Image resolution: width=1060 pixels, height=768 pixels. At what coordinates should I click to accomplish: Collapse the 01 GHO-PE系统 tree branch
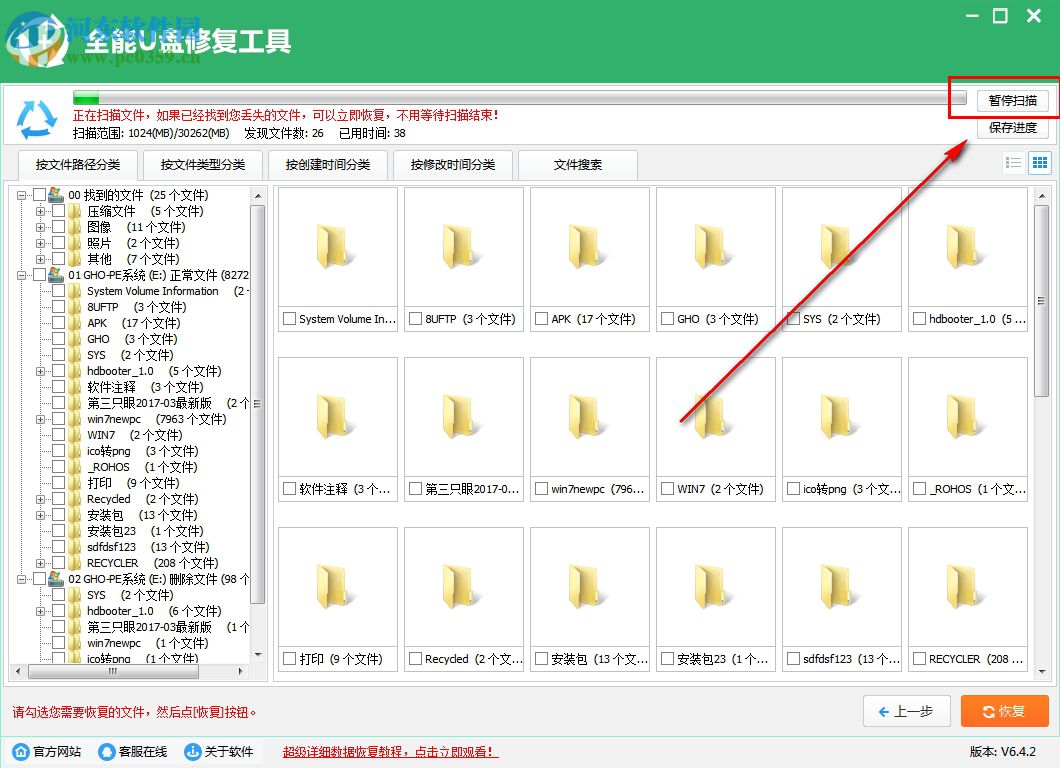tap(20, 275)
